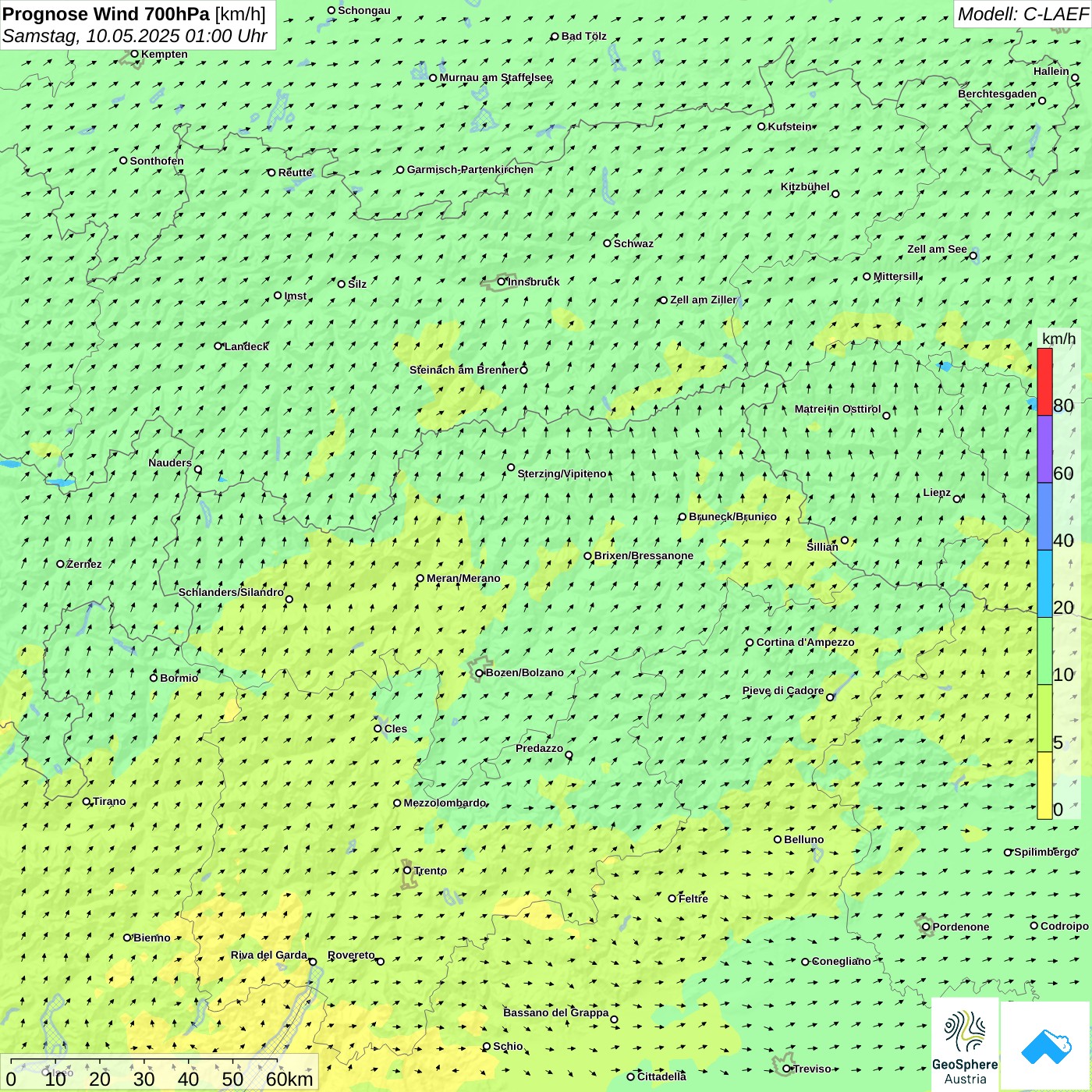Click the Zernez label
The width and height of the screenshot is (1092, 1092).
pyautogui.click(x=83, y=564)
